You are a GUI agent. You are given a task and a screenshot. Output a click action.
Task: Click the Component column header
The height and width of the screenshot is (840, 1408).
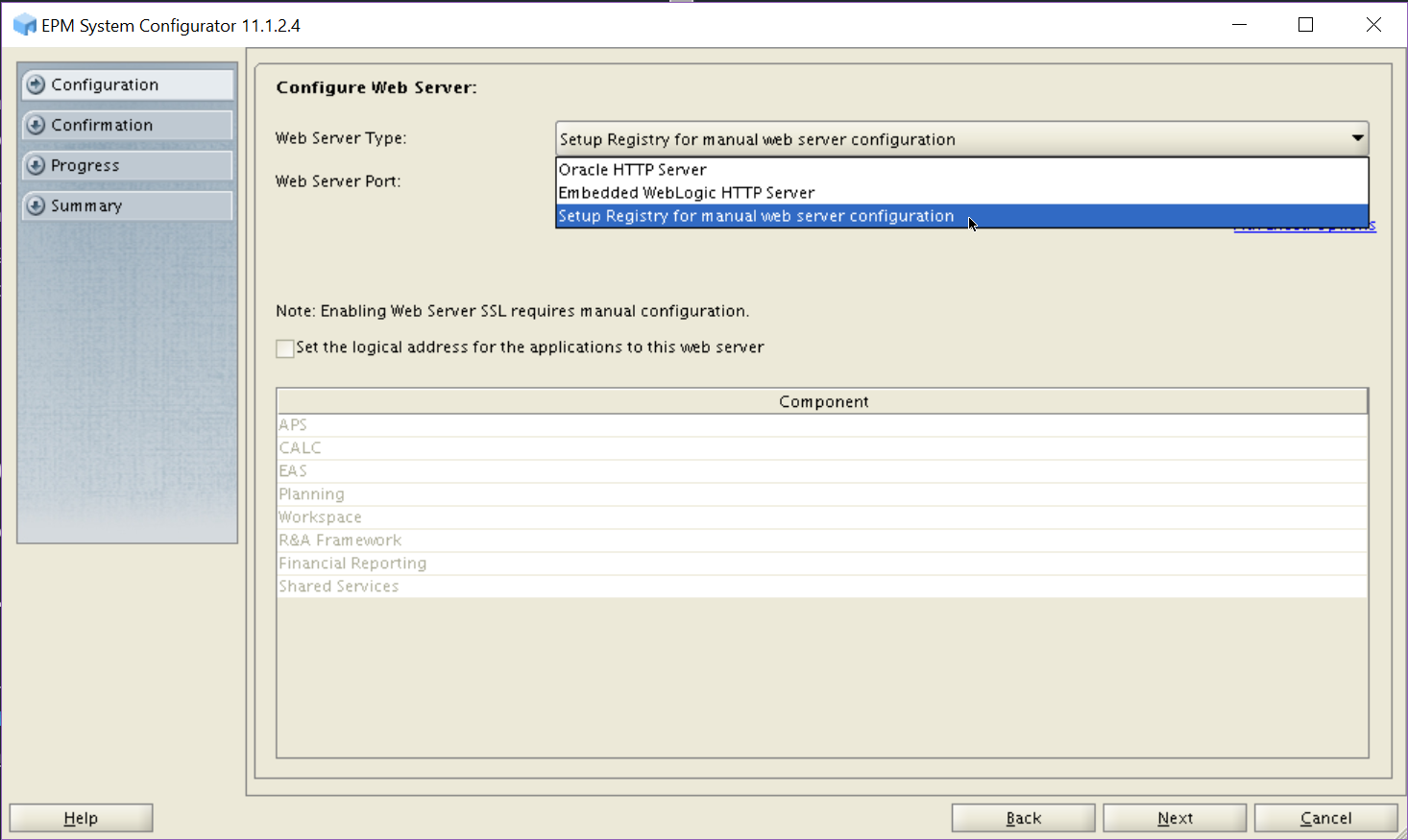pyautogui.click(x=823, y=401)
